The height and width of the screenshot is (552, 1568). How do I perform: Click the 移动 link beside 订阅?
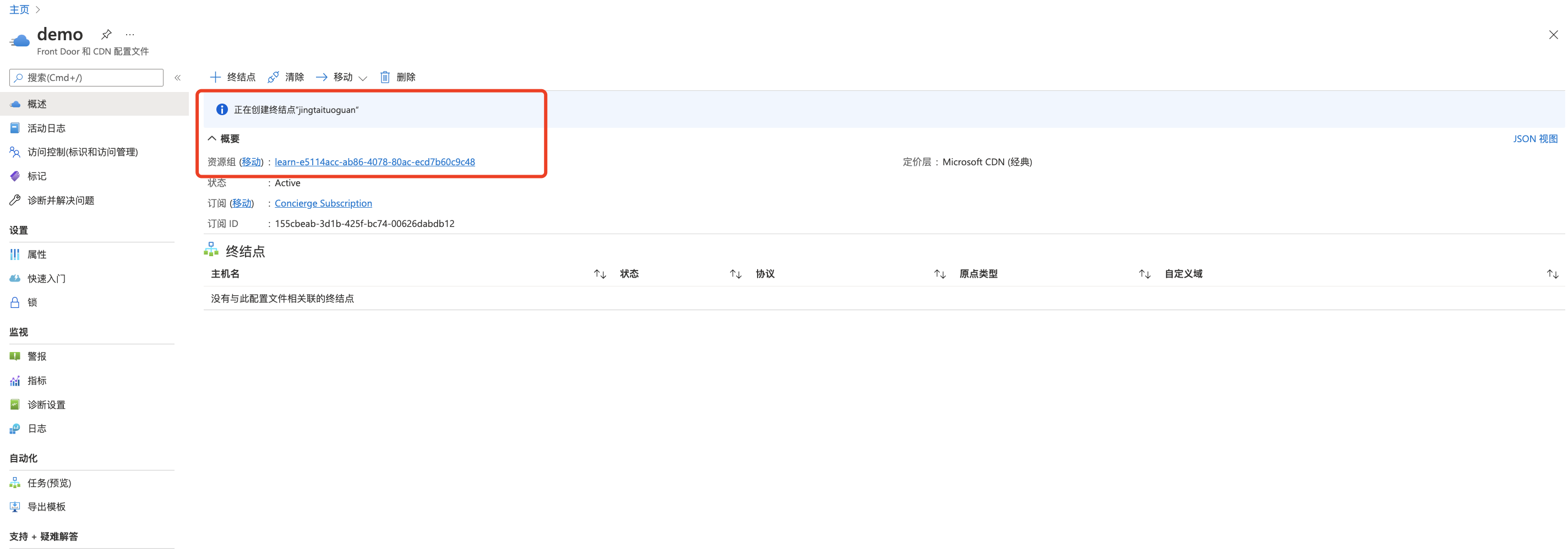pos(242,203)
